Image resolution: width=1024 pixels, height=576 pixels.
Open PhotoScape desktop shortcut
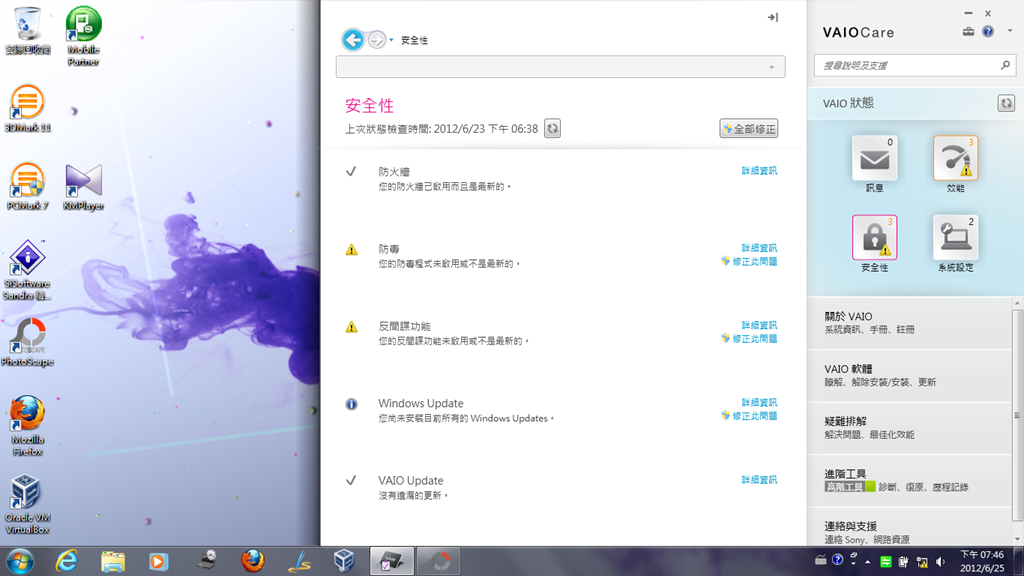coord(27,342)
